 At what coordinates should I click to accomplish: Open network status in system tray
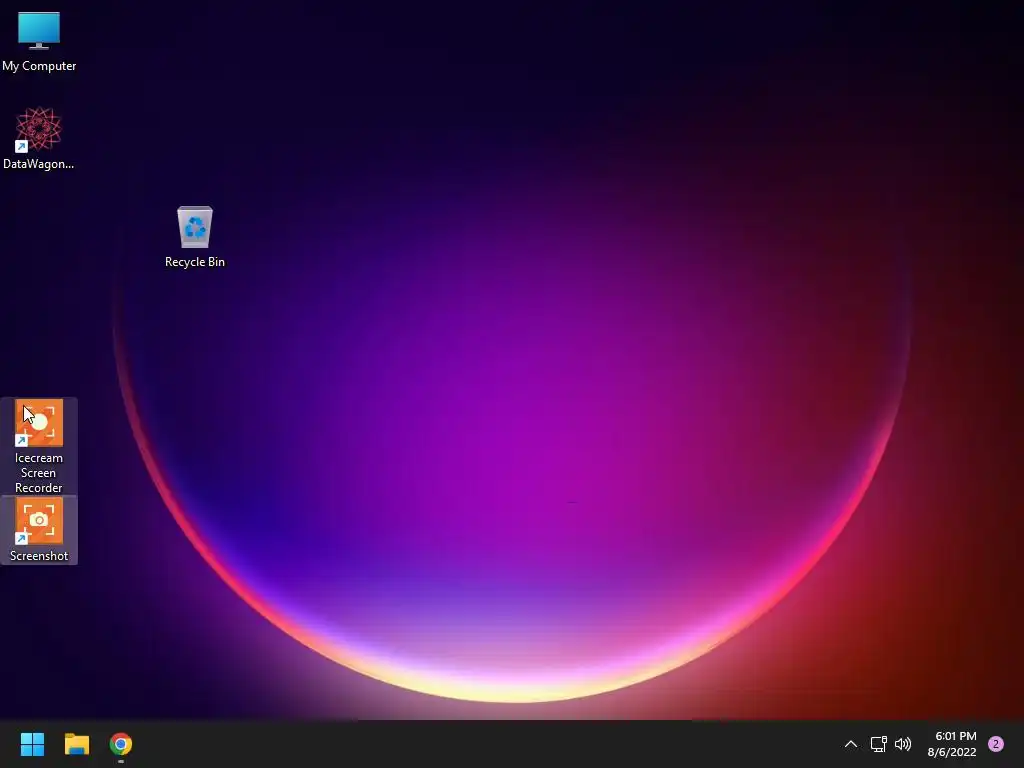click(878, 744)
